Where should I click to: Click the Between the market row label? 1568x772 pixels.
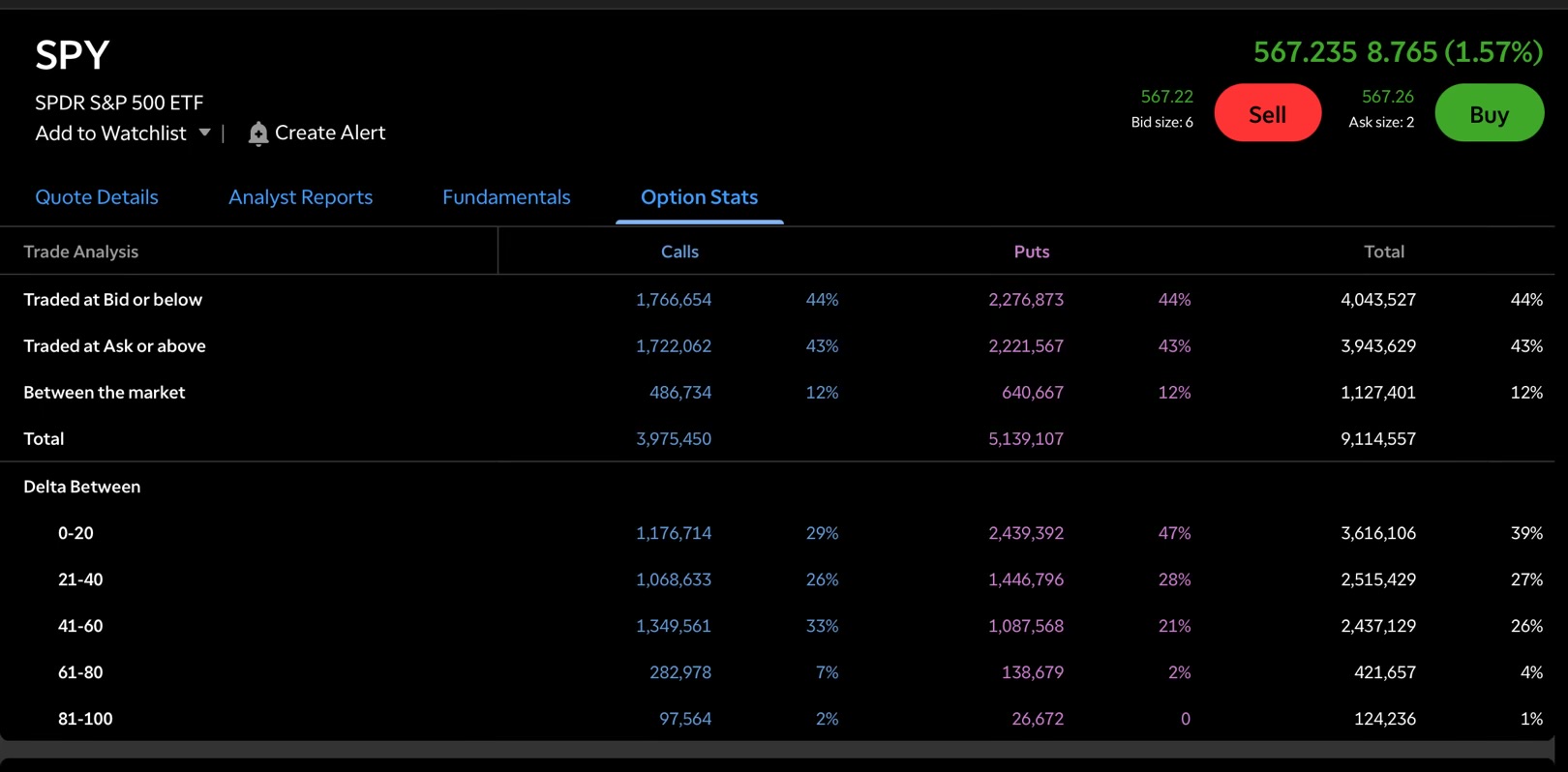(105, 393)
